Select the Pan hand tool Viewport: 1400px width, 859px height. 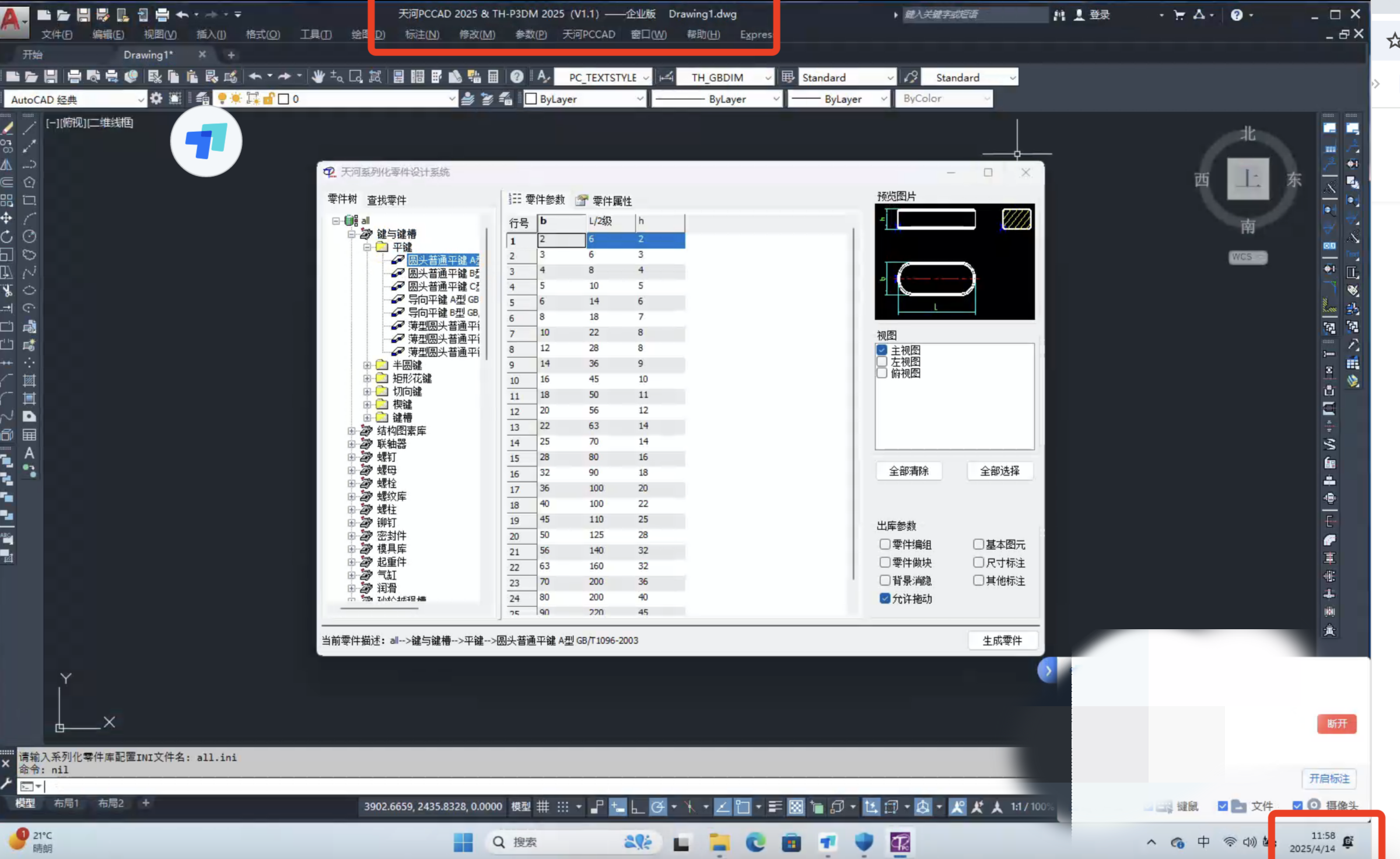pyautogui.click(x=317, y=76)
